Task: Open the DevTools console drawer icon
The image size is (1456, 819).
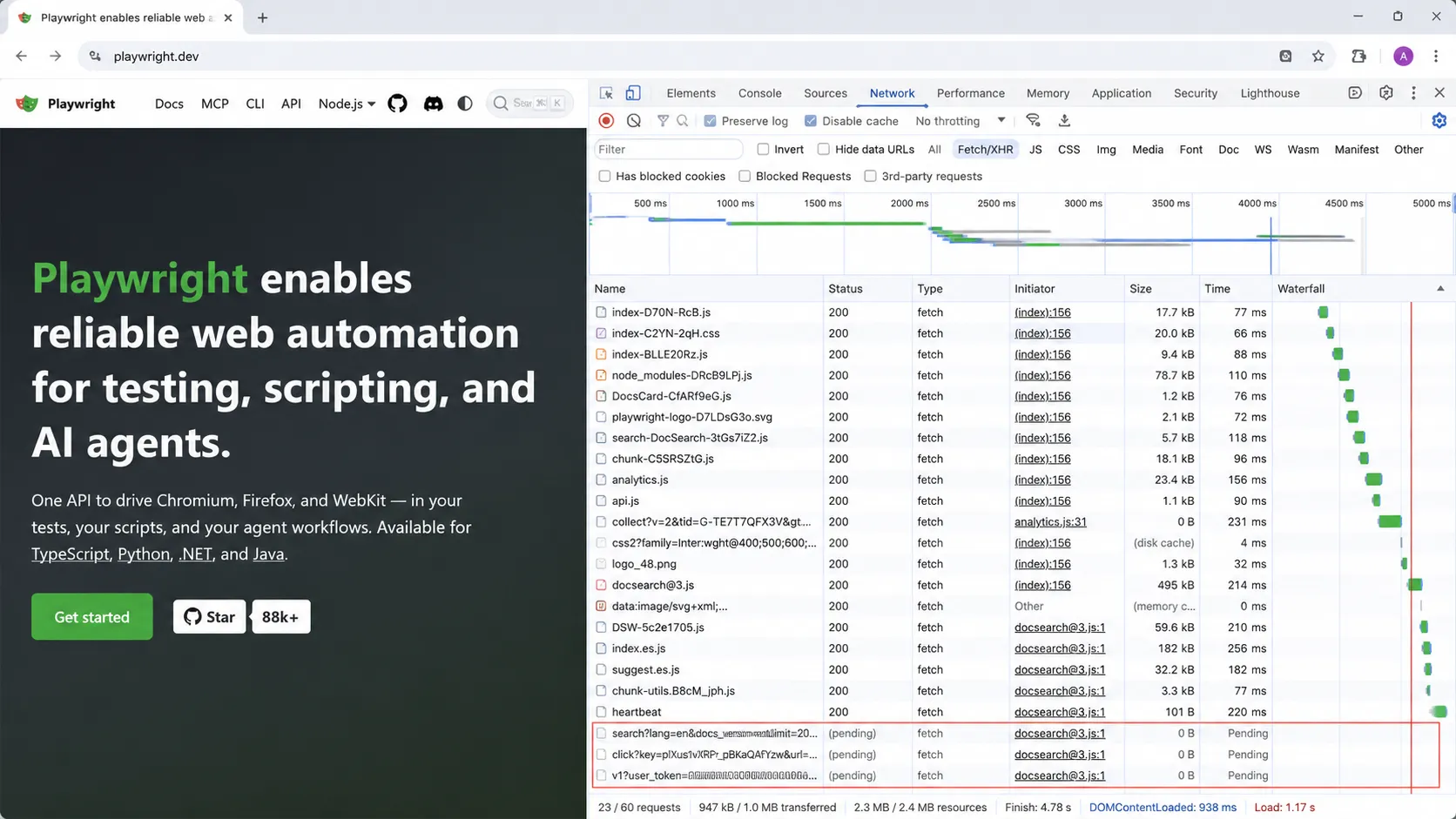Action: 1355,93
